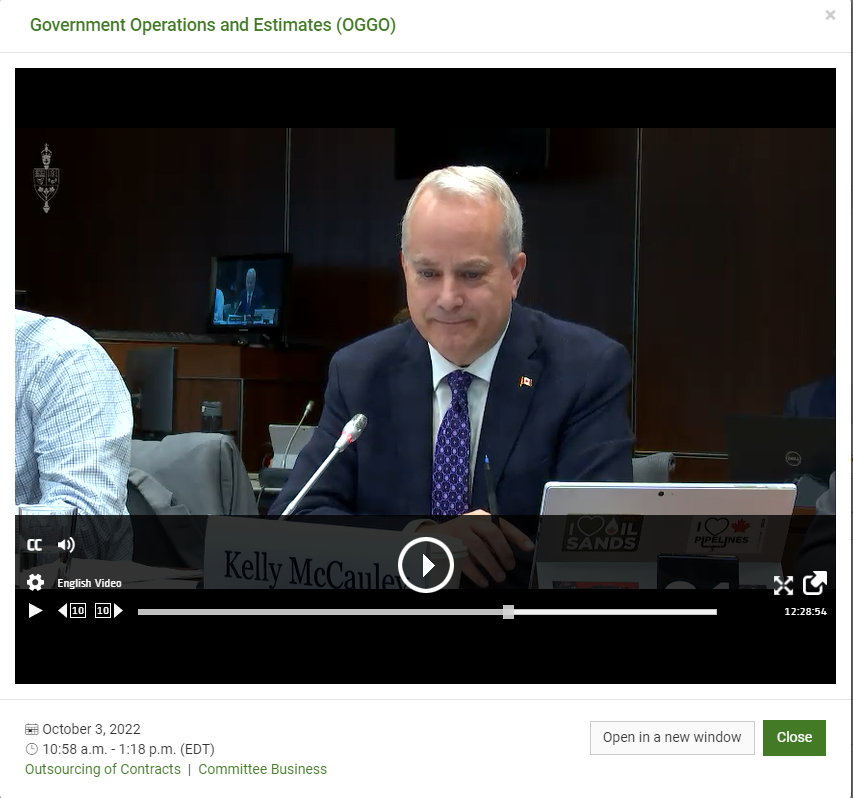Click the Government Operations and Estimates (OGGO) title
The image size is (853, 798).
(x=213, y=25)
